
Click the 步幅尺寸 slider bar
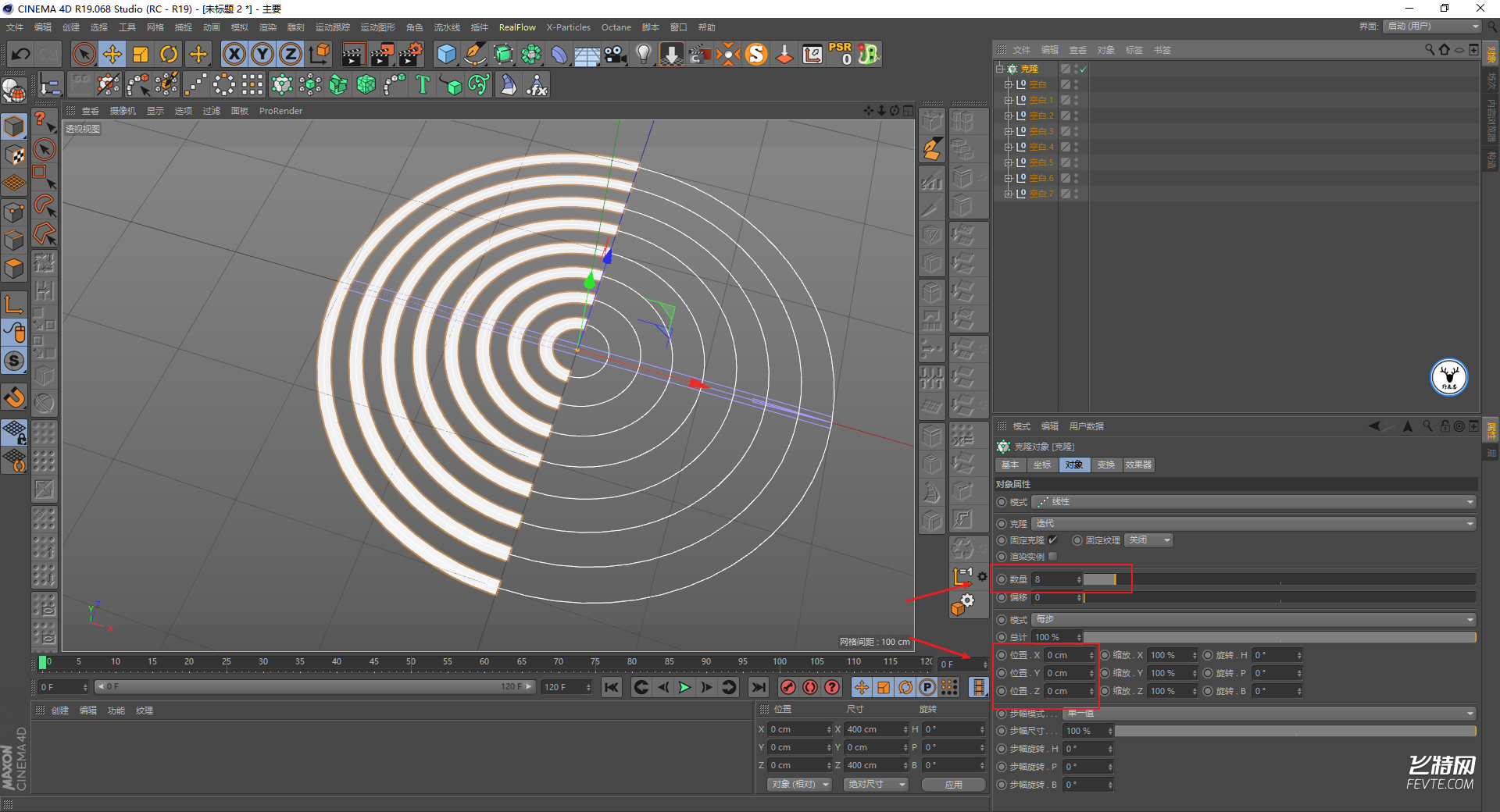(1295, 731)
